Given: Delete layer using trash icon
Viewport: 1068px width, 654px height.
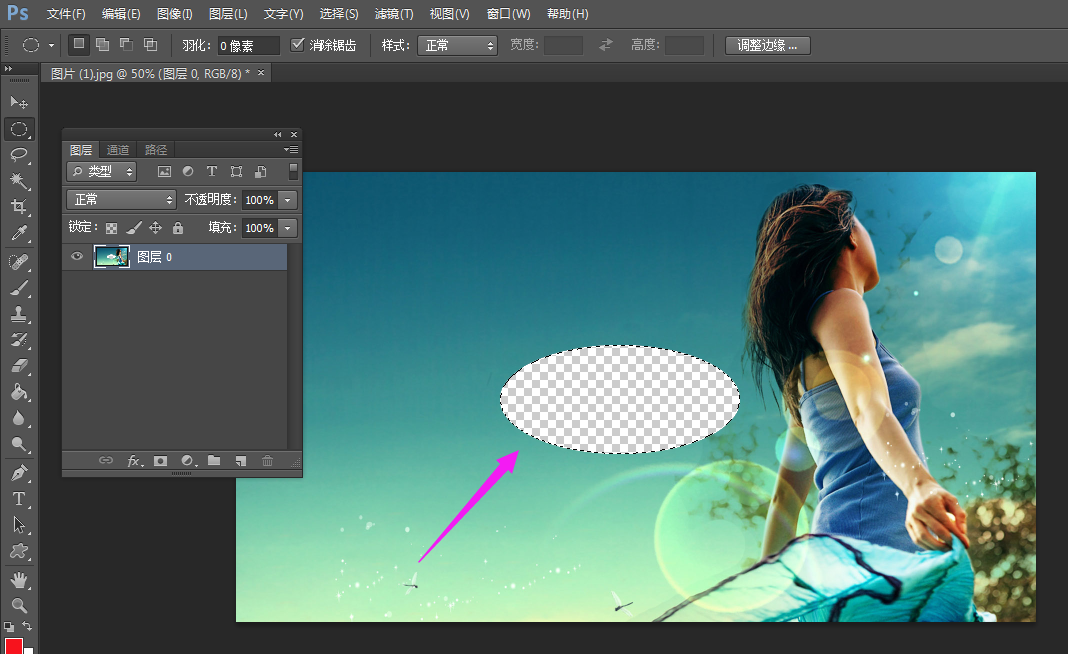Looking at the screenshot, I should pos(267,461).
